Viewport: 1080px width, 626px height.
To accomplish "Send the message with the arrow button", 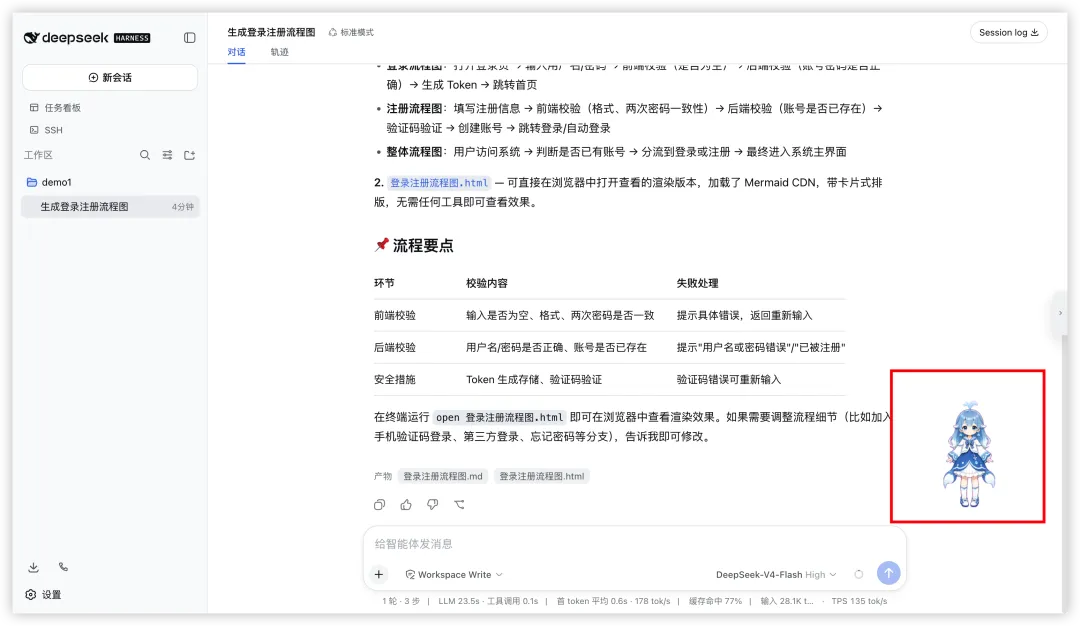I will [x=889, y=573].
